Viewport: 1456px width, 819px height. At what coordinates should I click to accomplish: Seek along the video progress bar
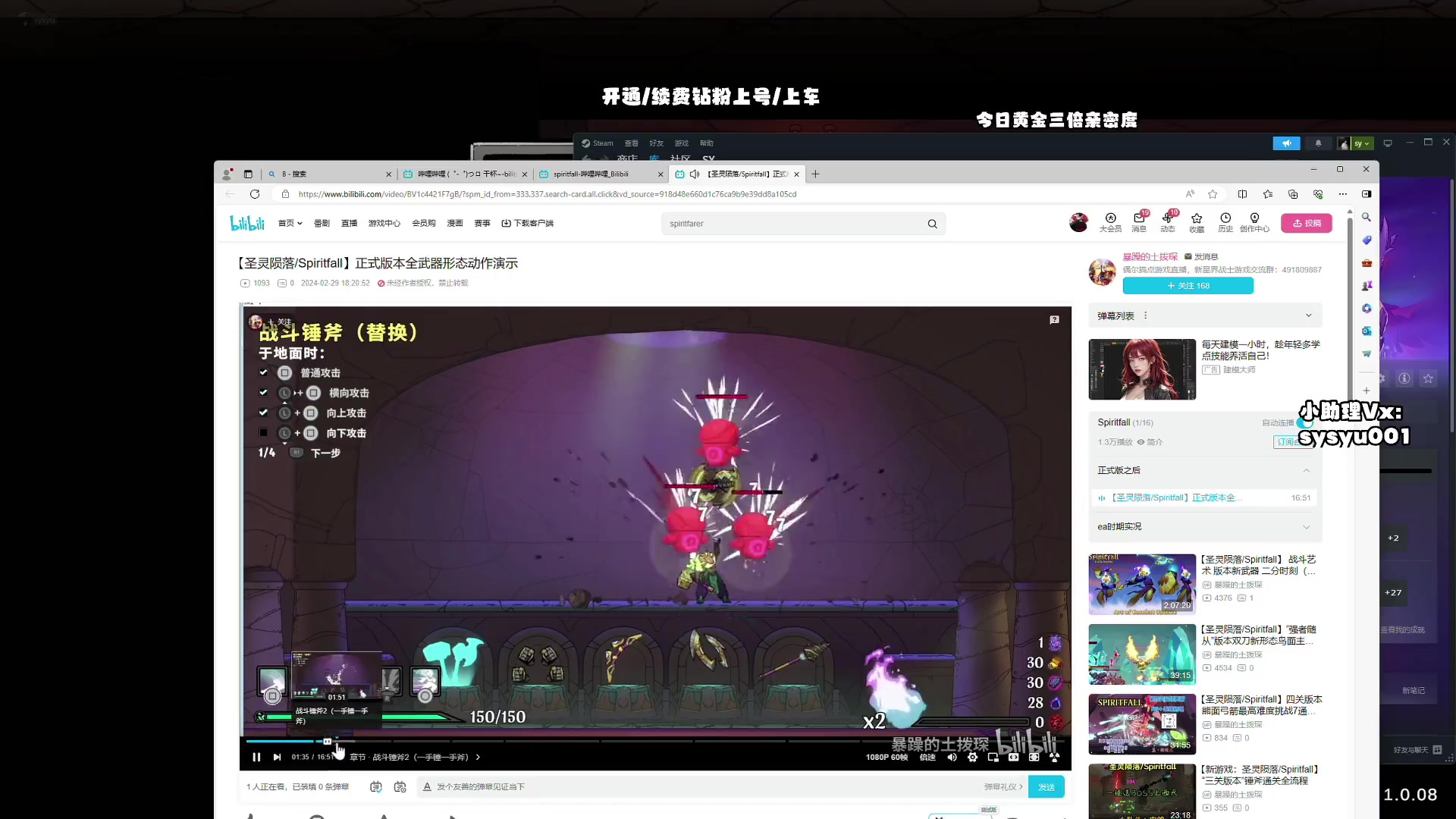click(655, 741)
